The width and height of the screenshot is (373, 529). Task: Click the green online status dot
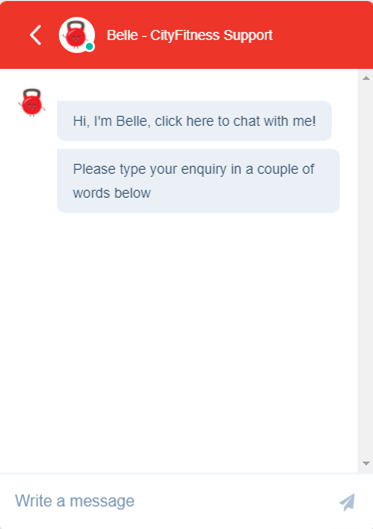pyautogui.click(x=89, y=47)
